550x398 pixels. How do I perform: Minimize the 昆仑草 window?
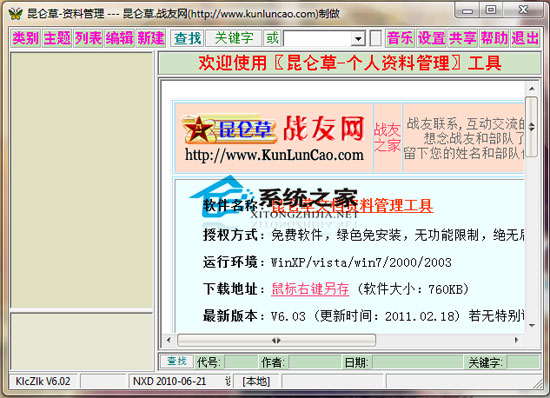467,10
